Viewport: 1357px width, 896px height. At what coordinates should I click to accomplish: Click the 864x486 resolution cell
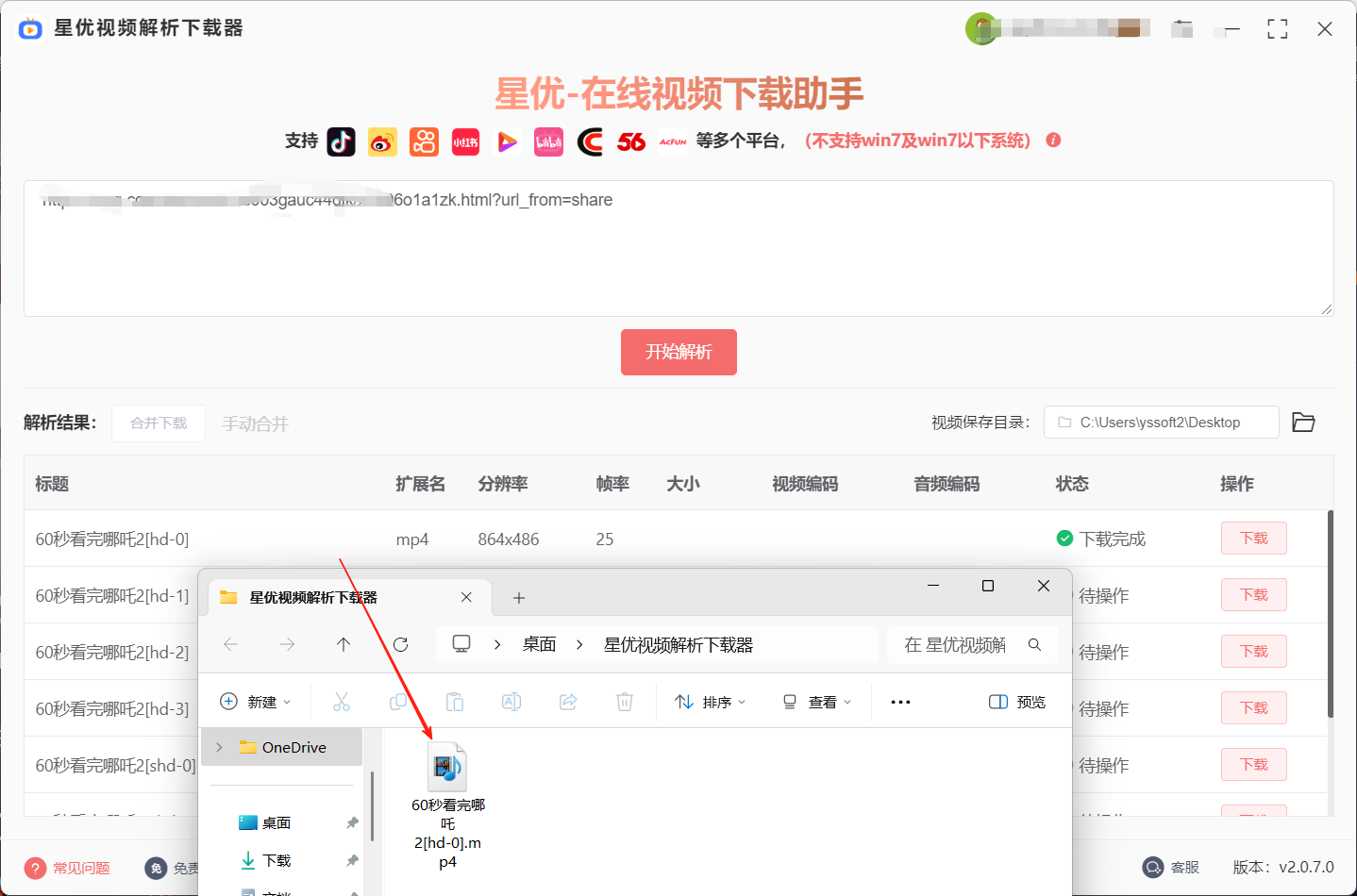pos(509,539)
